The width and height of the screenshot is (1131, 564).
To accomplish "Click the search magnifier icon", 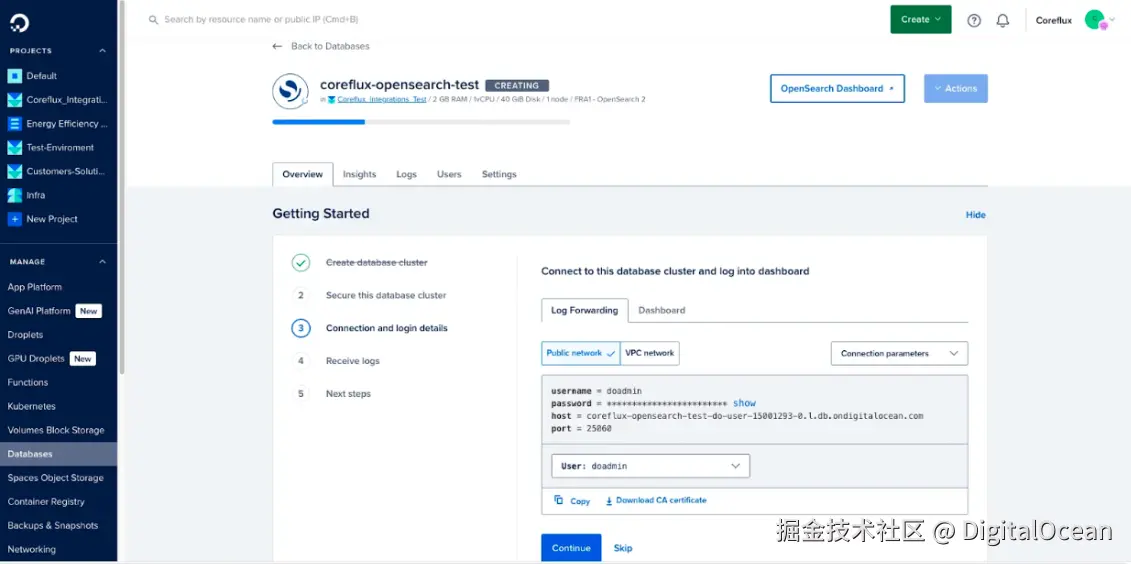I will (154, 20).
